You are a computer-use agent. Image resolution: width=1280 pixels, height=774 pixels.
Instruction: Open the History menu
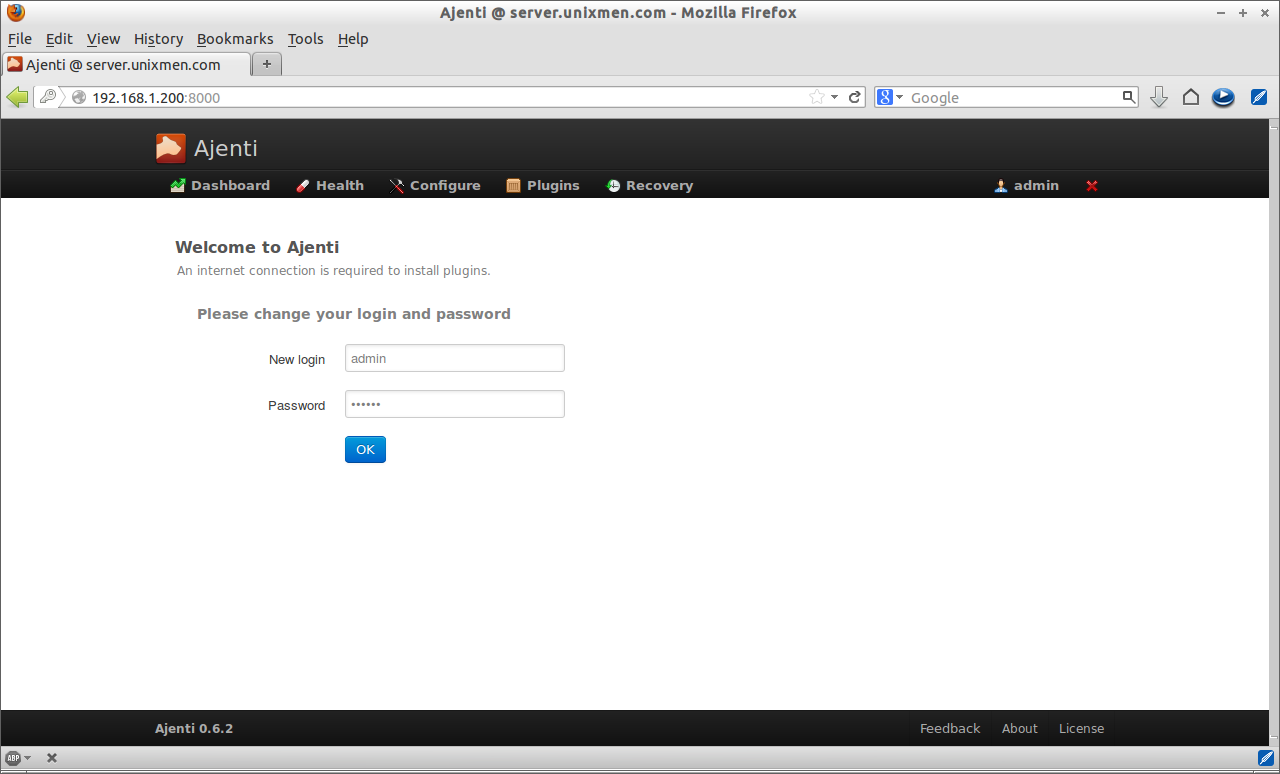(159, 39)
